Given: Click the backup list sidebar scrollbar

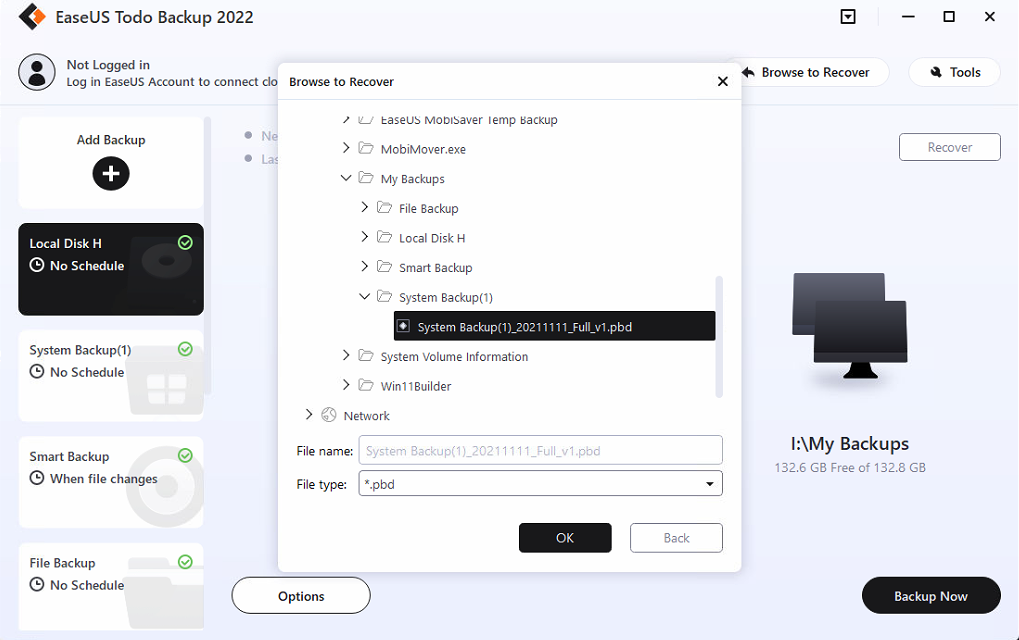Looking at the screenshot, I should (208, 255).
